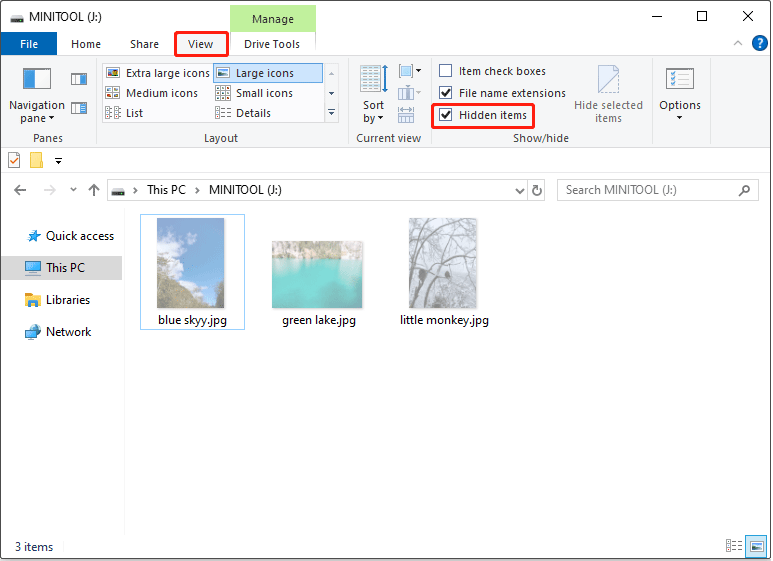This screenshot has width=773, height=561.
Task: Click the Add columns icon
Action: (410, 92)
